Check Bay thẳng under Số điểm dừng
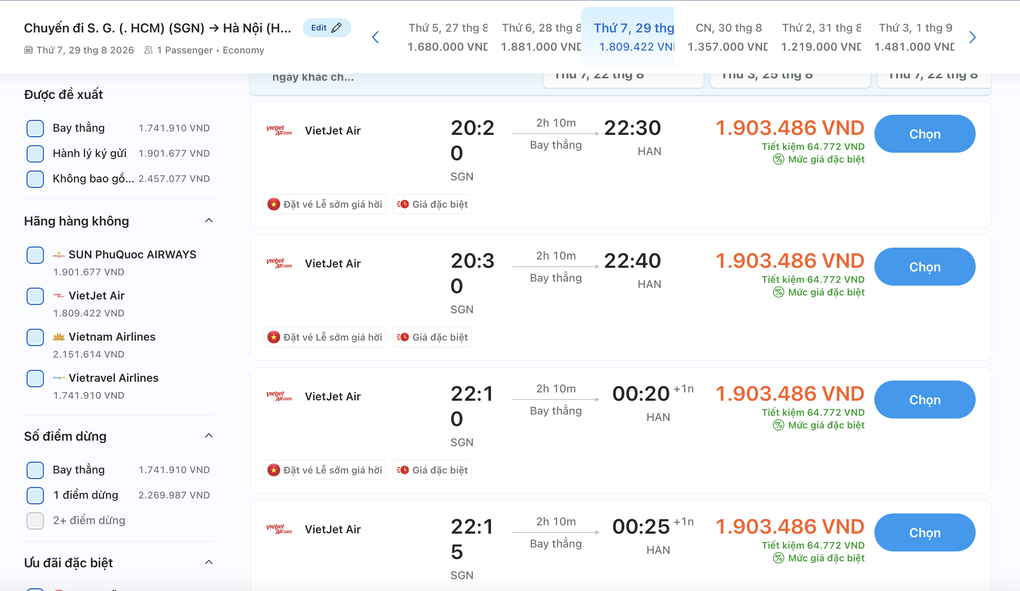Viewport: 1020px width, 591px height. pos(35,469)
